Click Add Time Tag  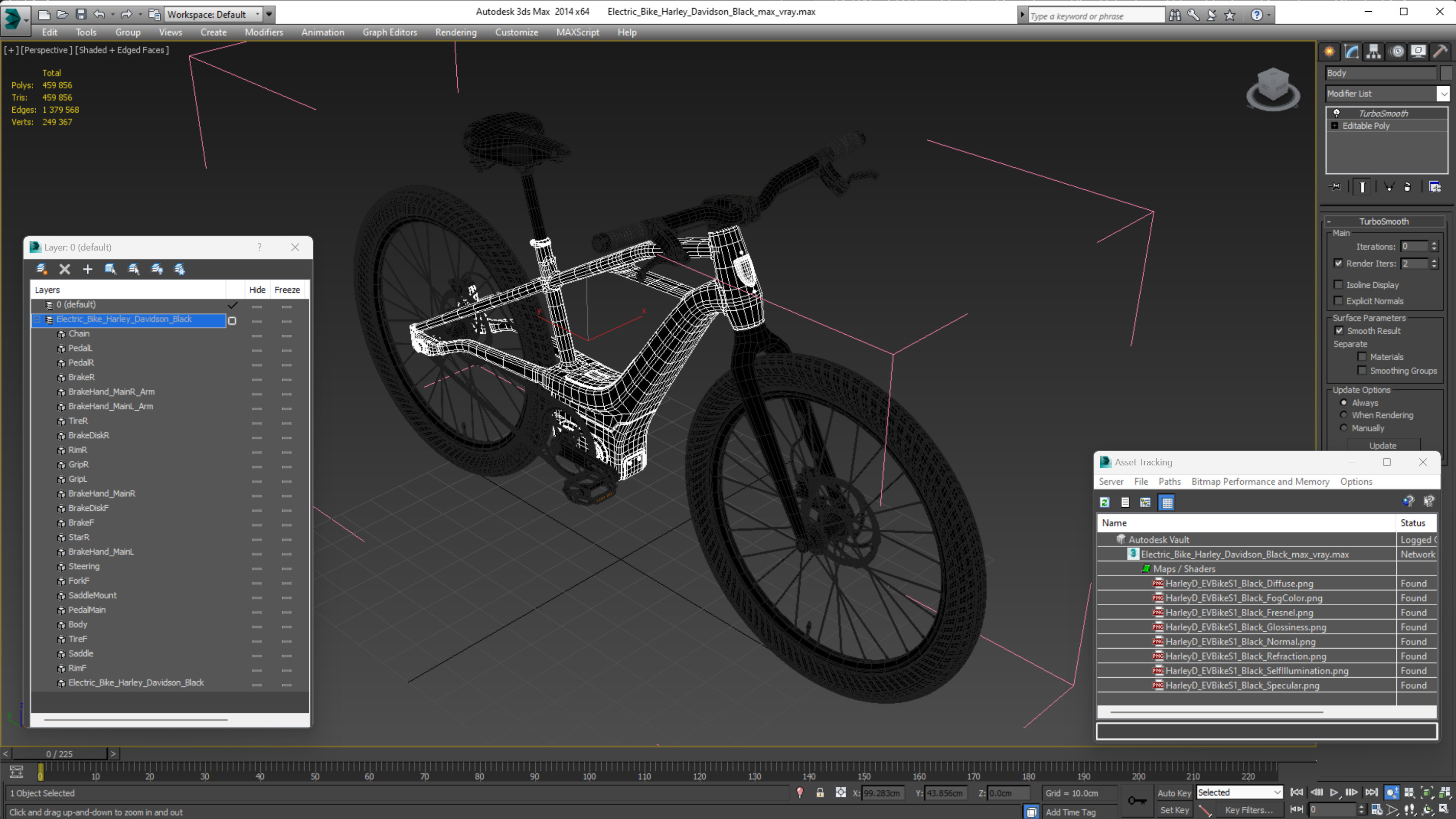[1070, 812]
